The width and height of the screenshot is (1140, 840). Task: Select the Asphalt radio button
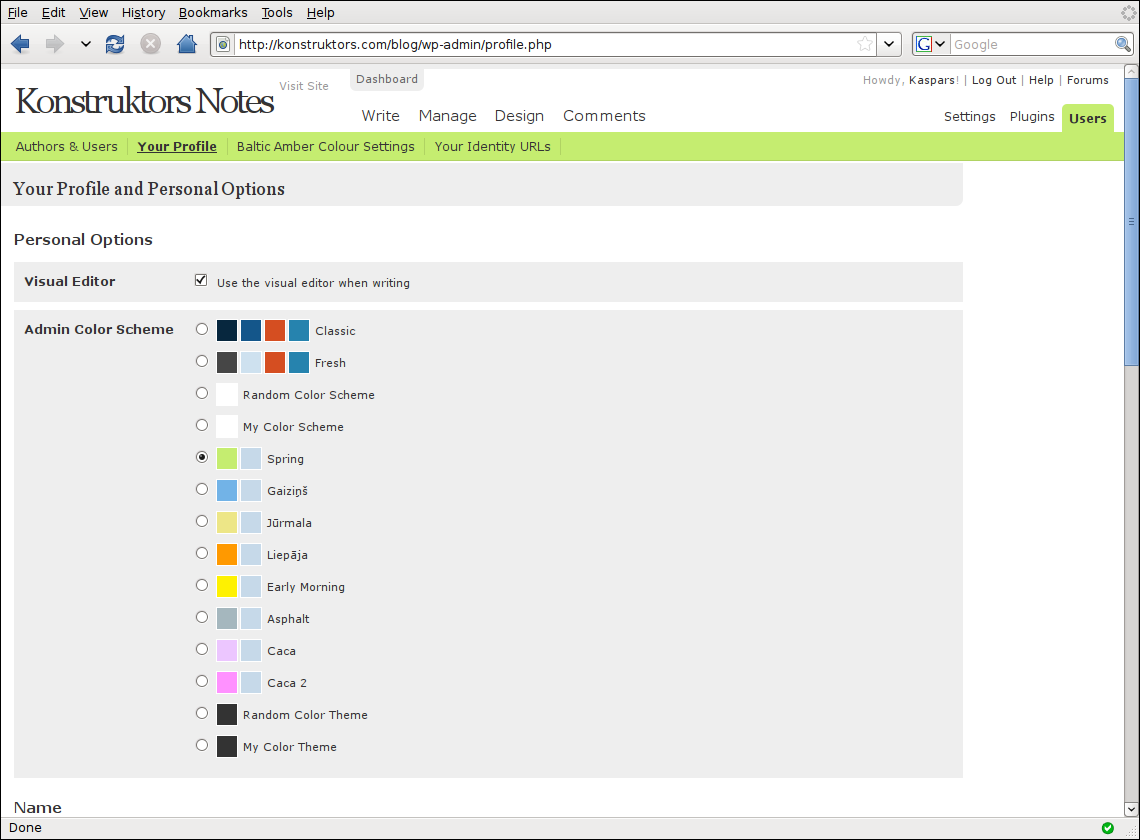(202, 617)
